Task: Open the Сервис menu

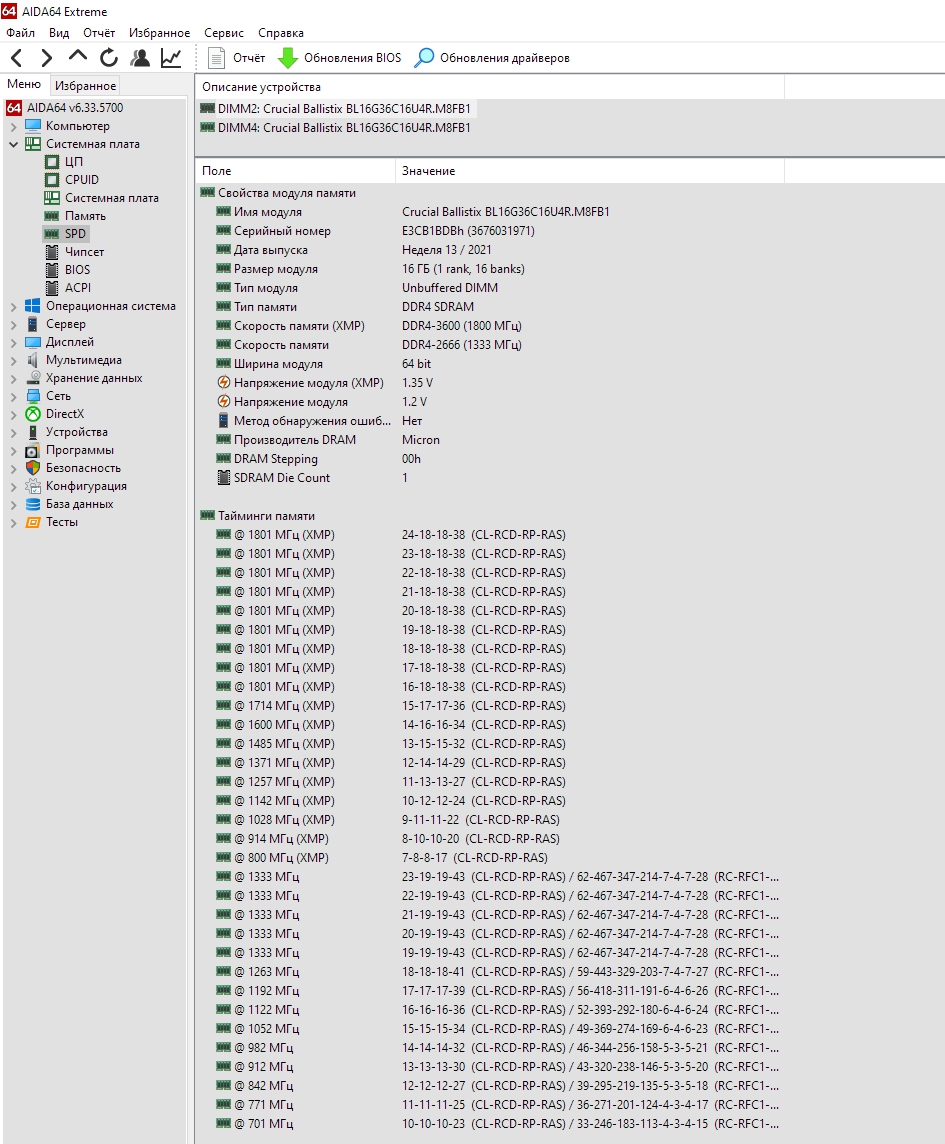Action: click(224, 33)
